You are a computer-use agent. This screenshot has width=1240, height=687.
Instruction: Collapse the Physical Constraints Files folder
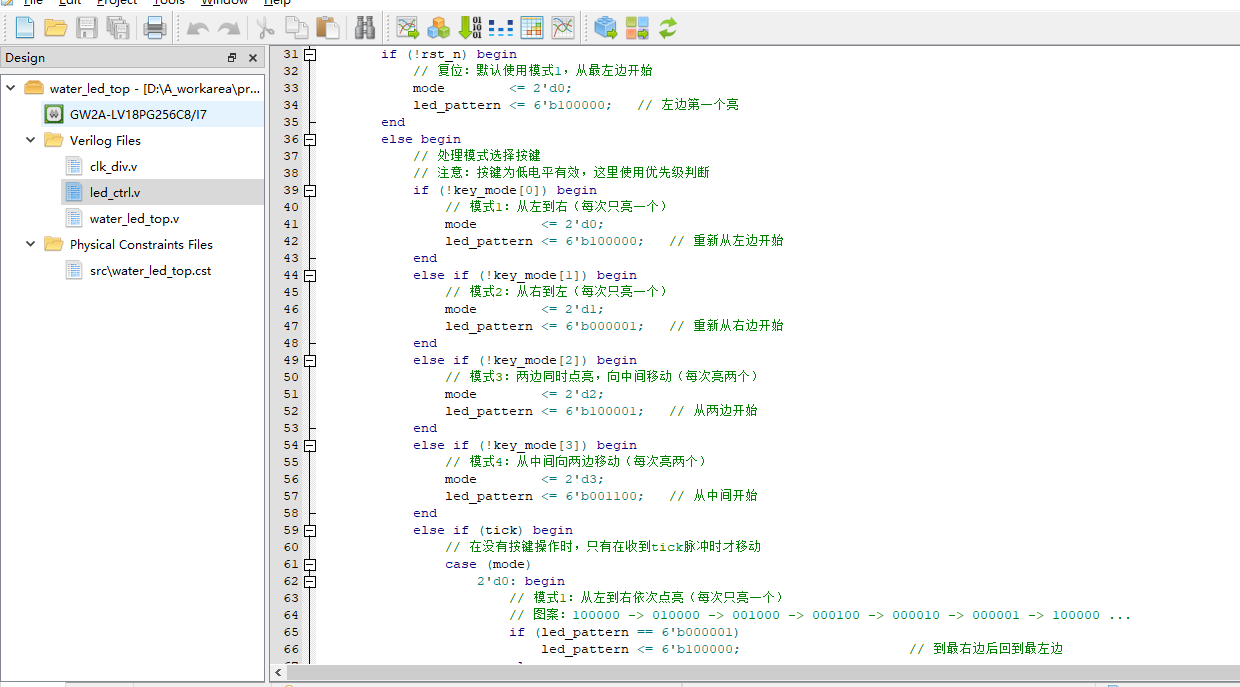pyautogui.click(x=31, y=244)
